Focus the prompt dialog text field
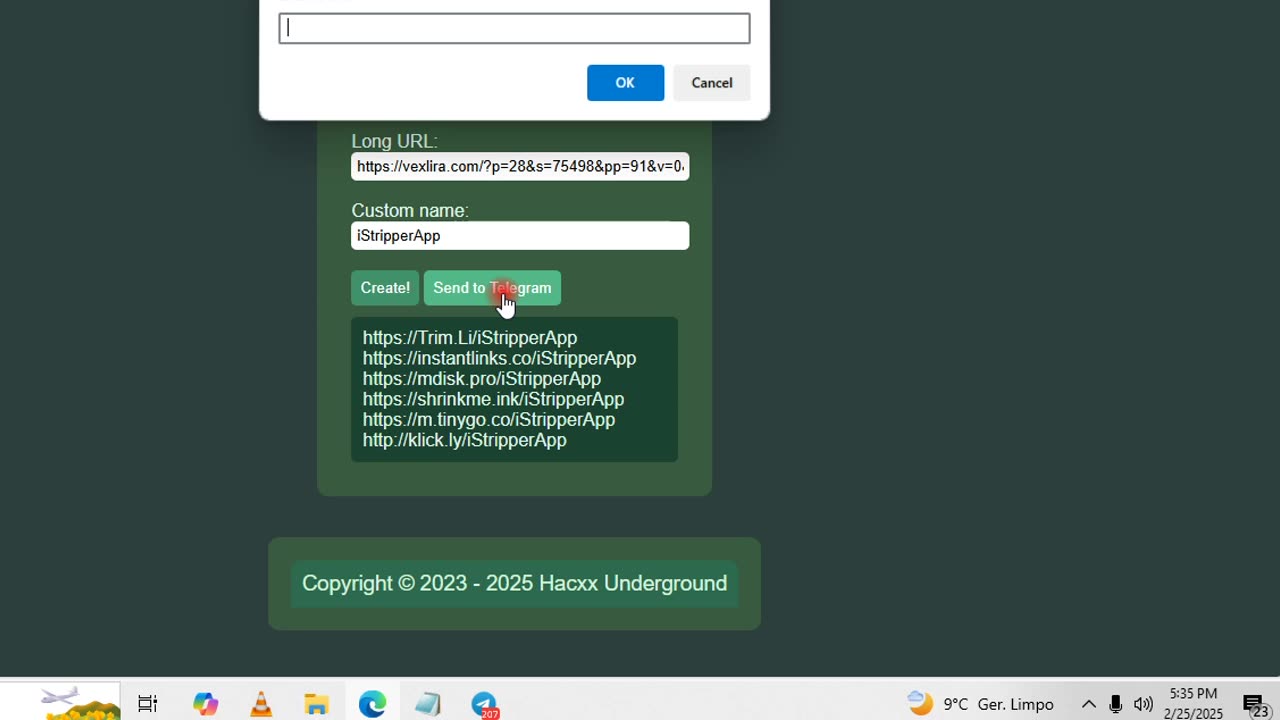 [514, 28]
